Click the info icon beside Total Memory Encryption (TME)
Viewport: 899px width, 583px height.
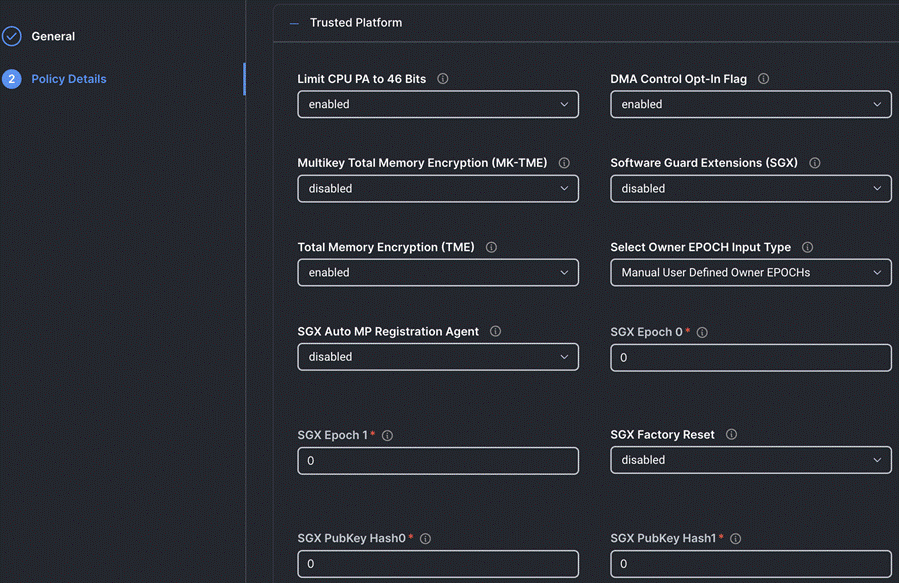point(491,247)
